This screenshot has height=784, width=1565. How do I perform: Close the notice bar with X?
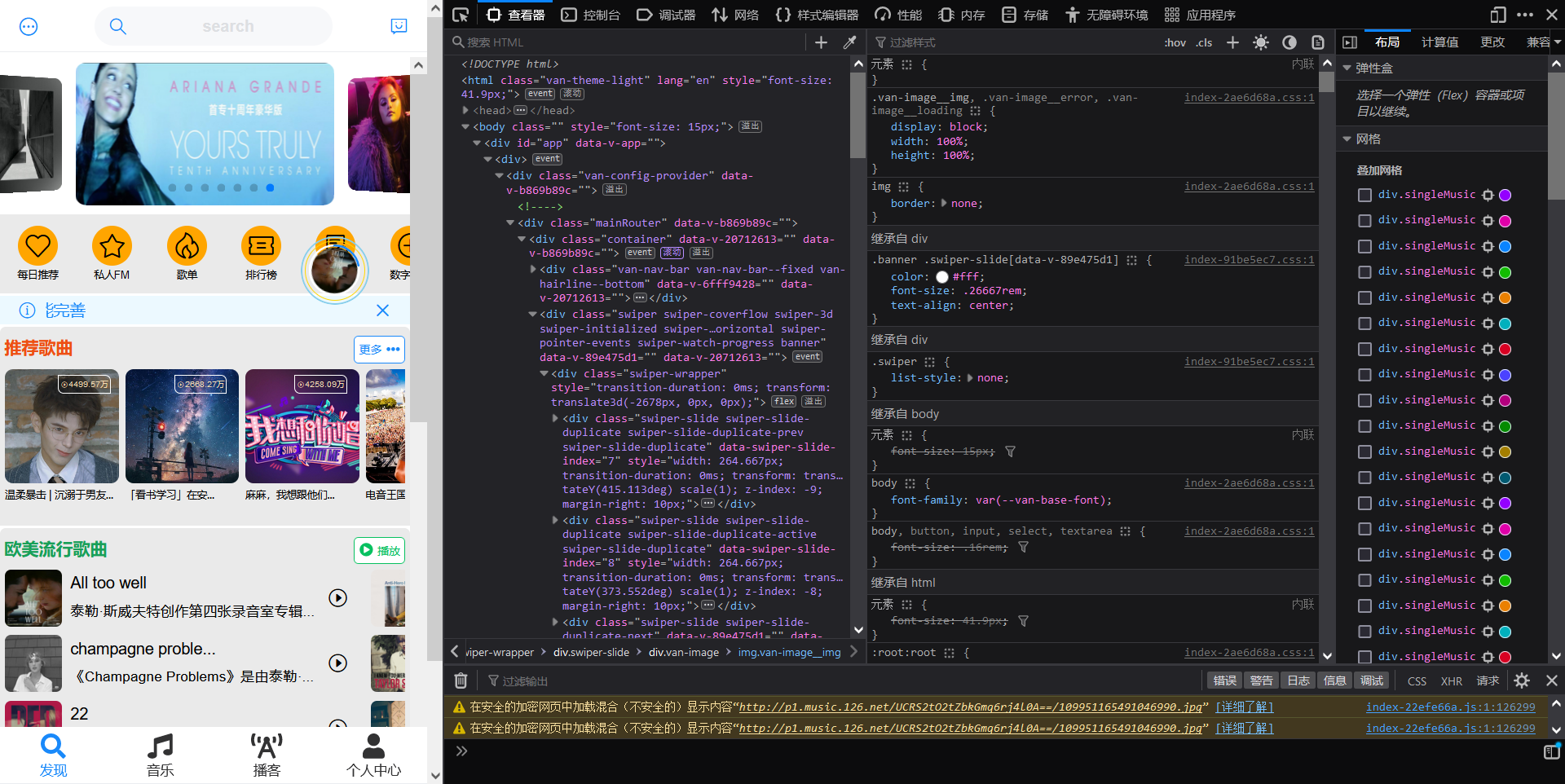[x=382, y=311]
